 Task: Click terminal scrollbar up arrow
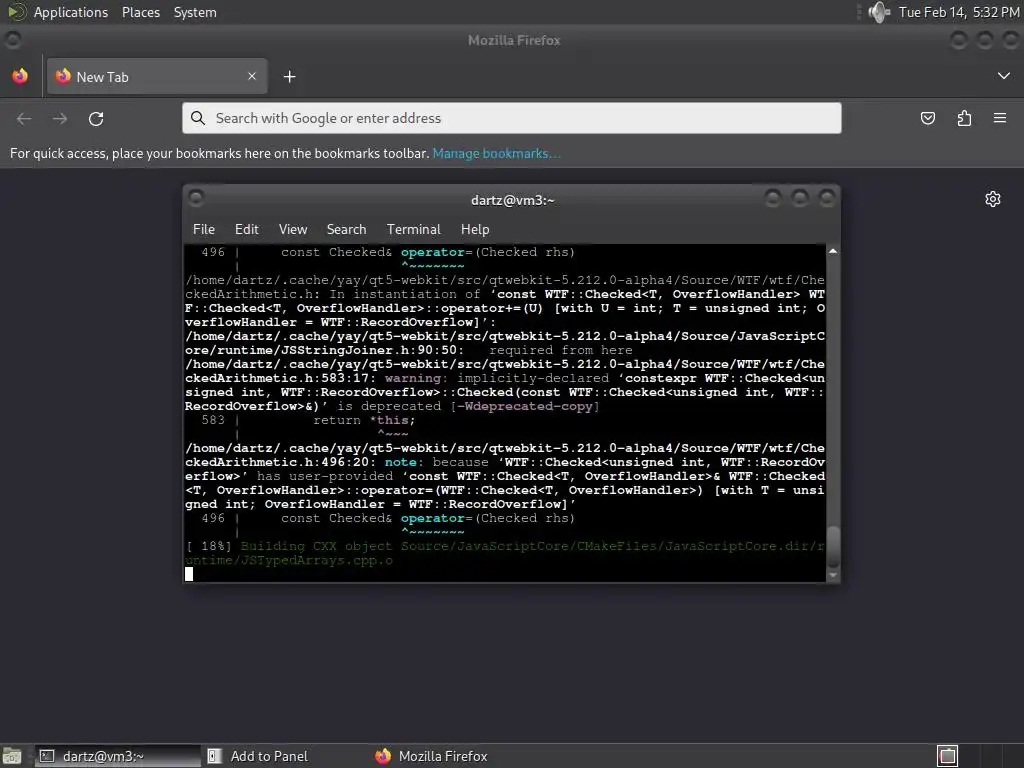pyautogui.click(x=833, y=251)
